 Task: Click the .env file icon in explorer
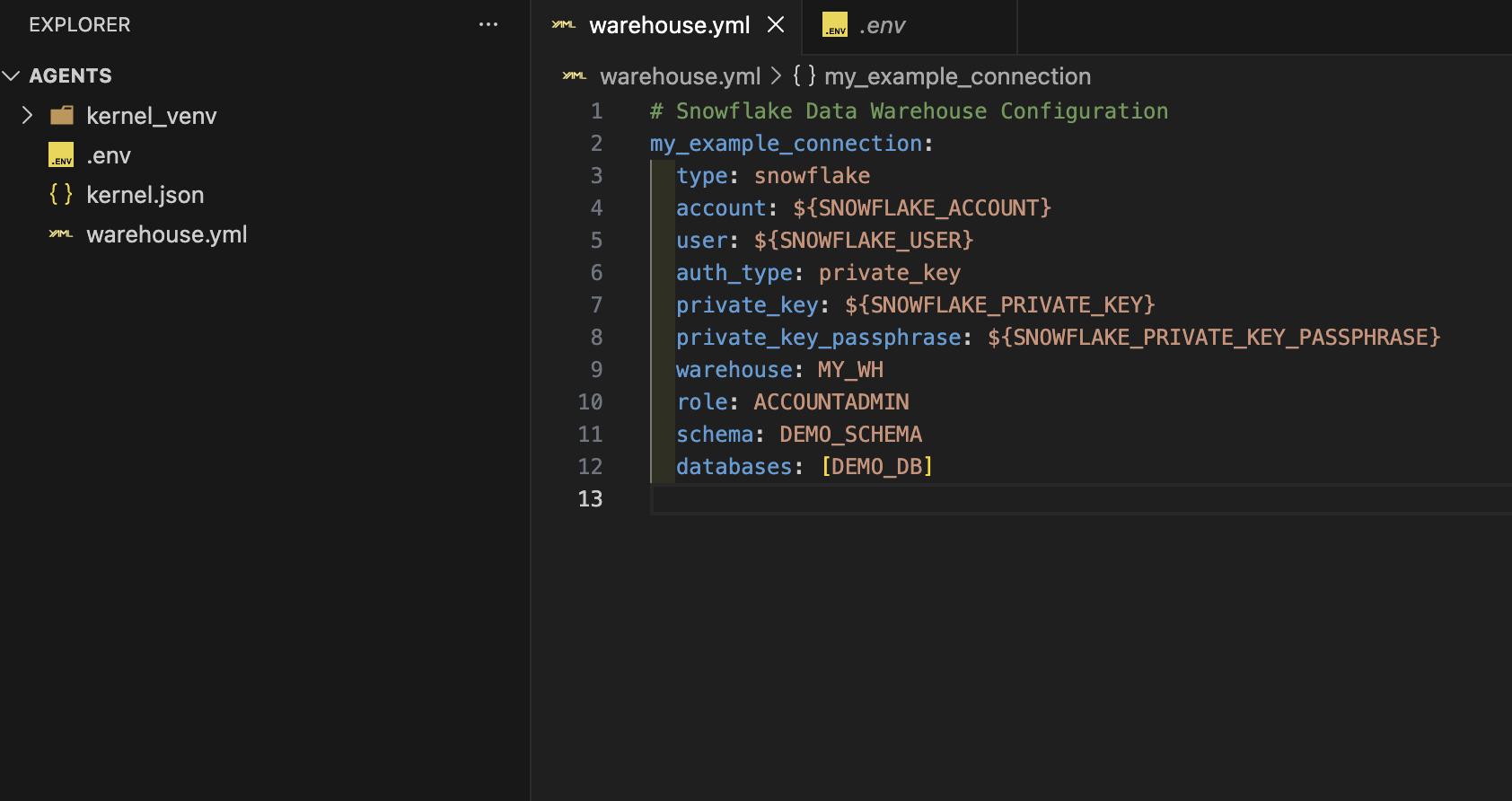pos(61,155)
